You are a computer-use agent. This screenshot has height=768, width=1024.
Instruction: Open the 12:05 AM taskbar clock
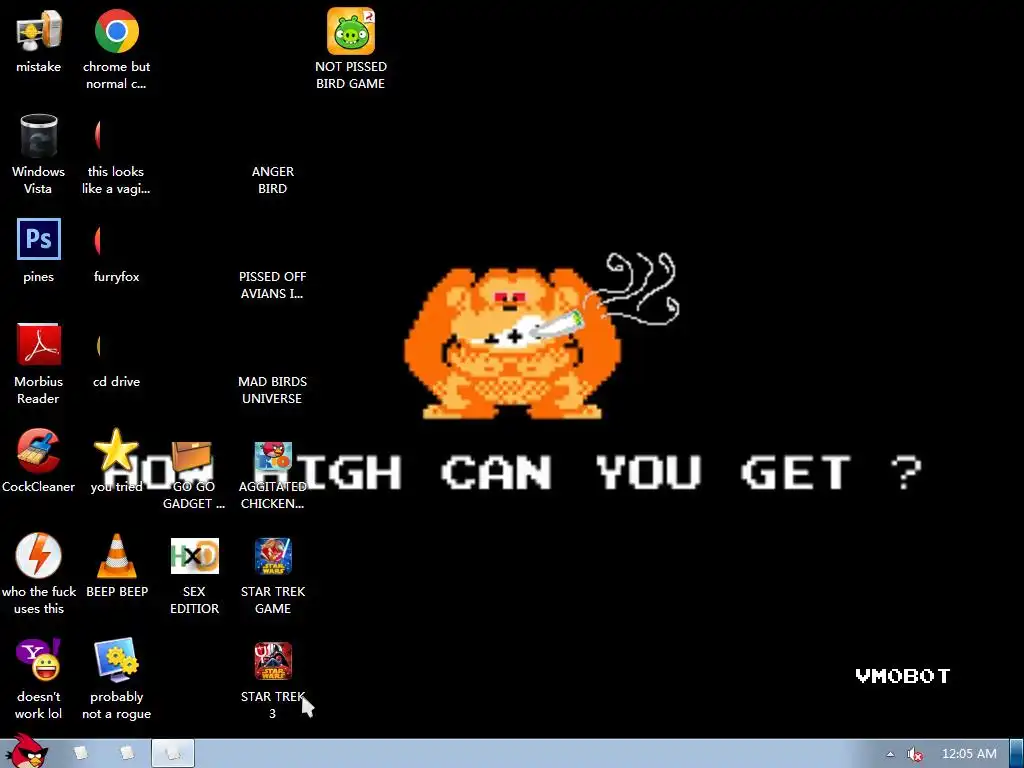[x=969, y=754]
